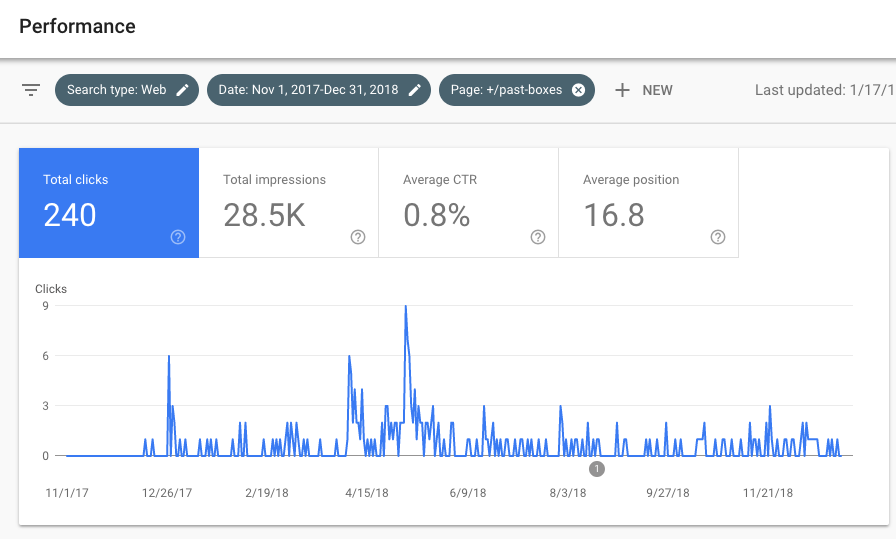
Task: Click the Performance heading
Action: pyautogui.click(x=77, y=26)
